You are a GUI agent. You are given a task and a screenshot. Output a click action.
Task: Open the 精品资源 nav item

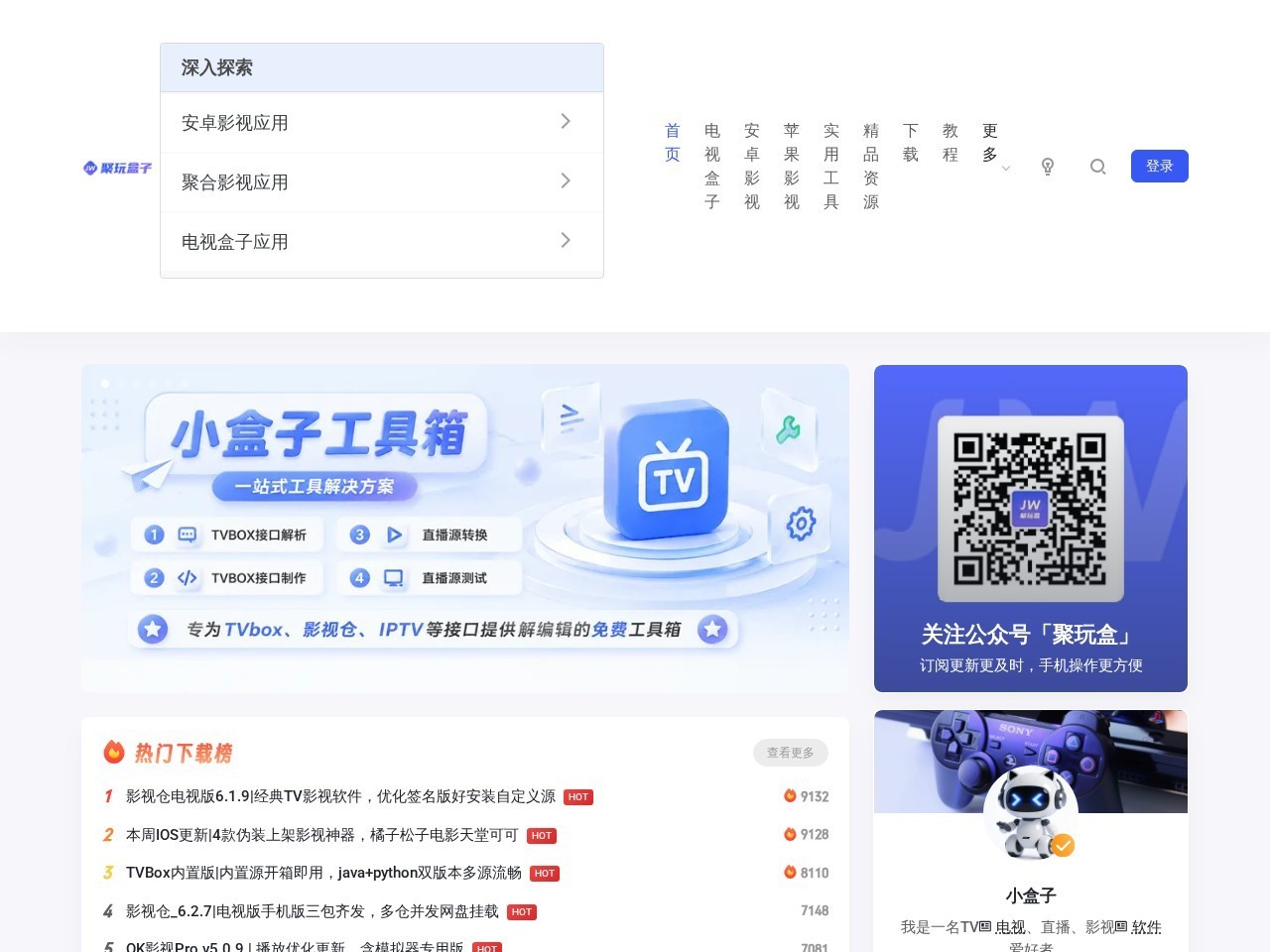point(871,167)
